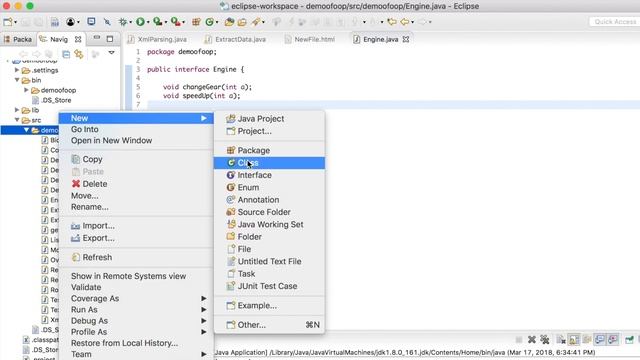This screenshot has width=640, height=360.
Task: Click the Run External Tools icon
Action: click(176, 22)
